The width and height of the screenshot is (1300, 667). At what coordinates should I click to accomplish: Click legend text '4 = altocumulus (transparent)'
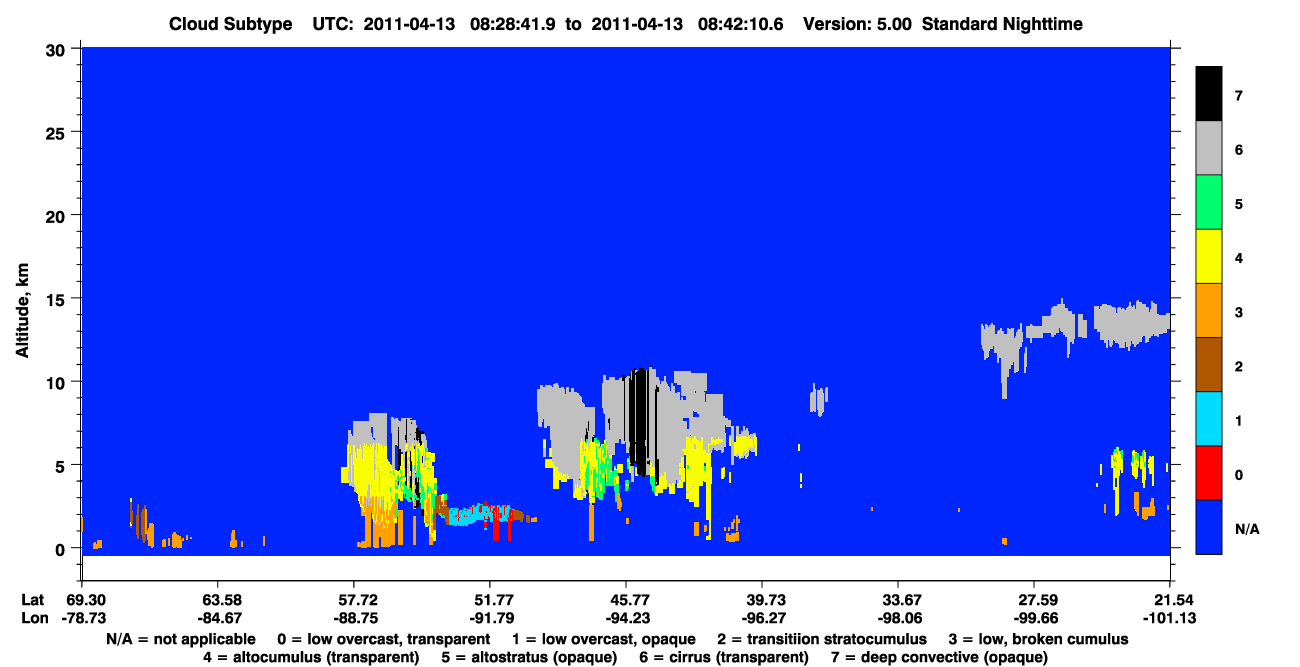tap(311, 657)
